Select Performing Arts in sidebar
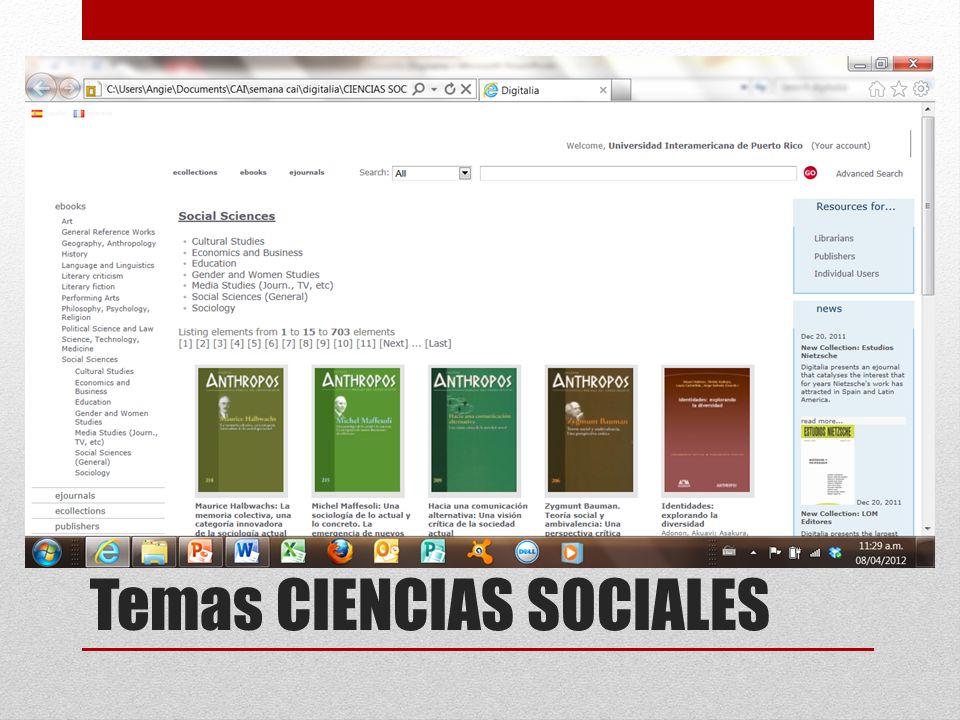Screen dimensions: 960x720 pos(90,298)
